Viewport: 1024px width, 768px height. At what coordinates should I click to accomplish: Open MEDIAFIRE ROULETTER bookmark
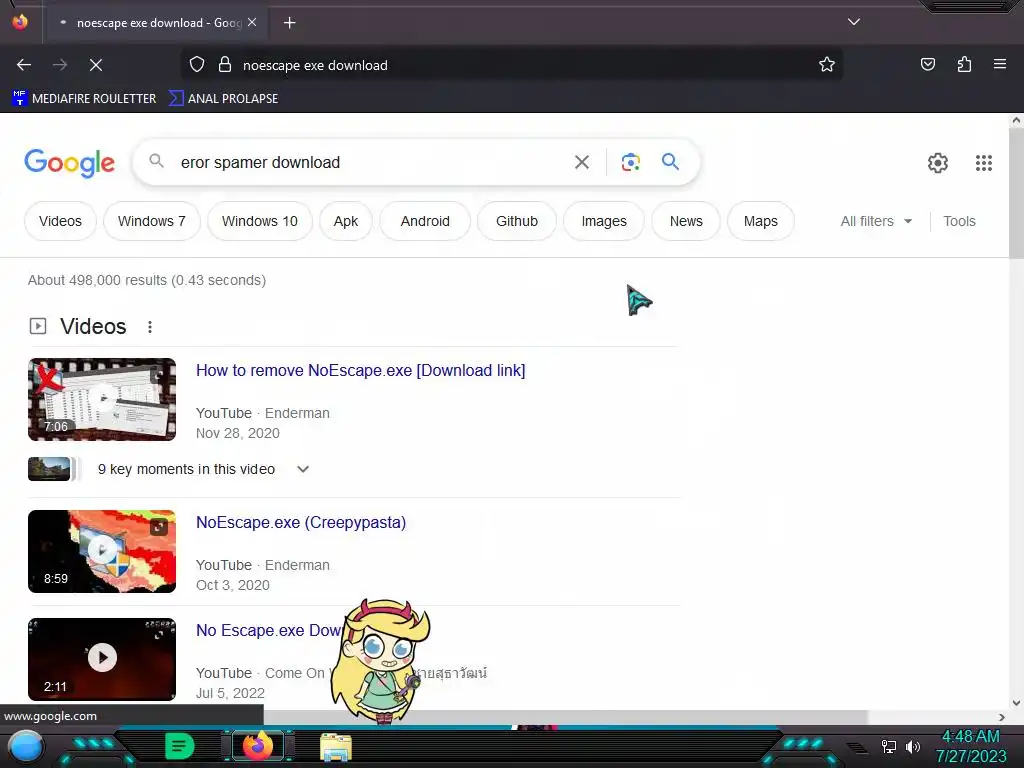point(84,99)
